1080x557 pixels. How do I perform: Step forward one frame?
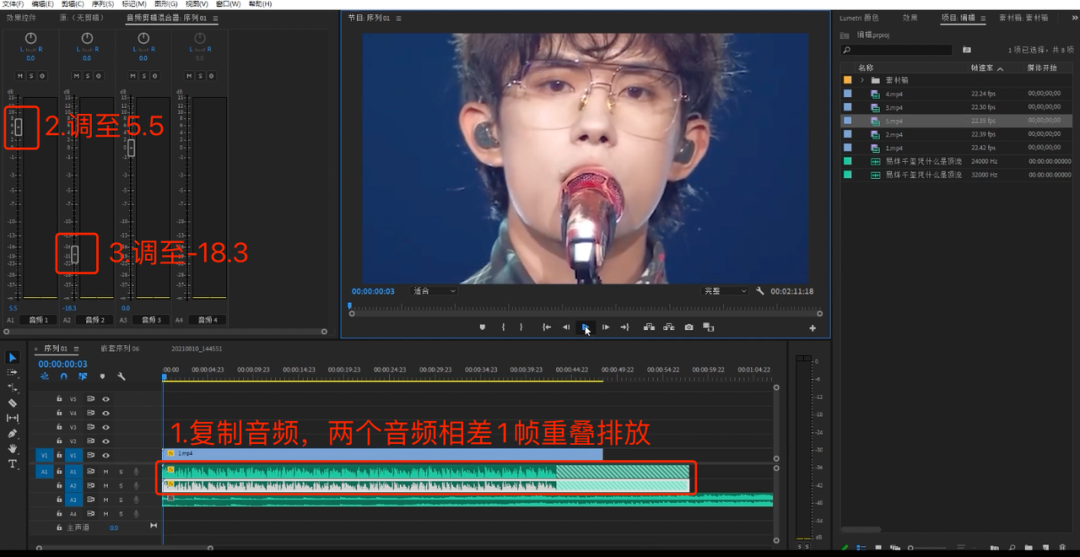point(605,327)
